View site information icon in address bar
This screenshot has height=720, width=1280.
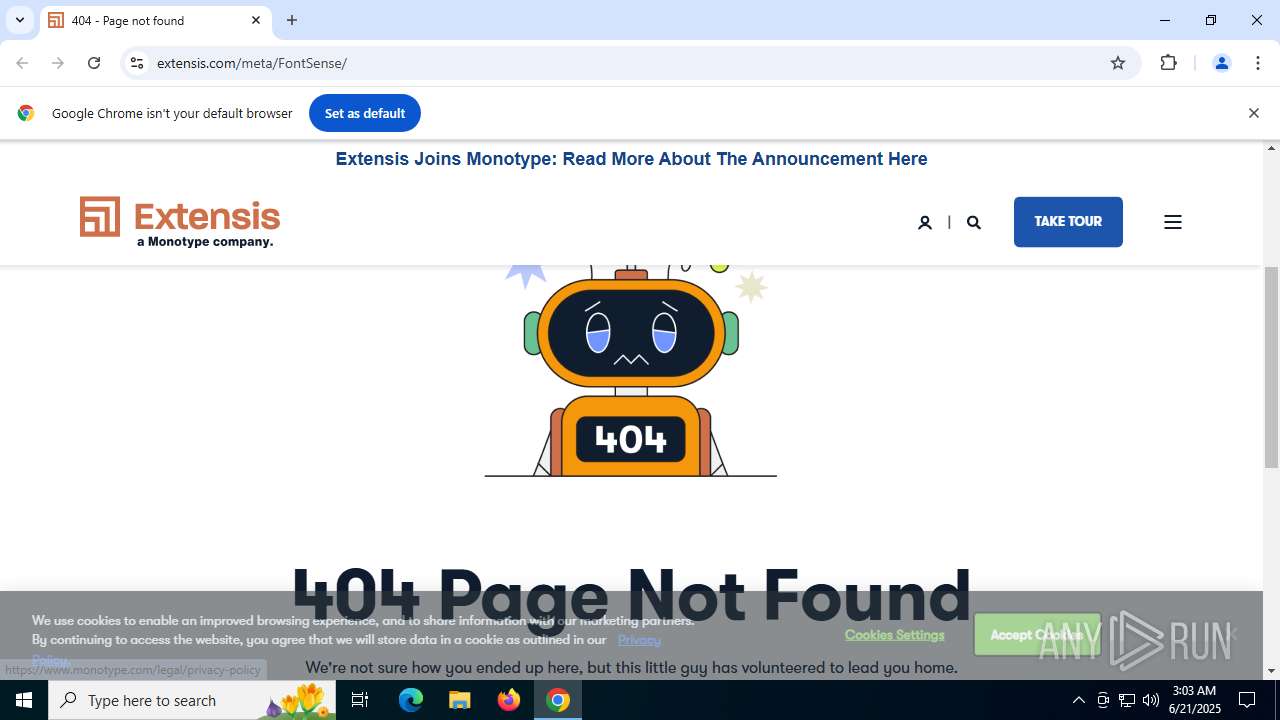(137, 63)
